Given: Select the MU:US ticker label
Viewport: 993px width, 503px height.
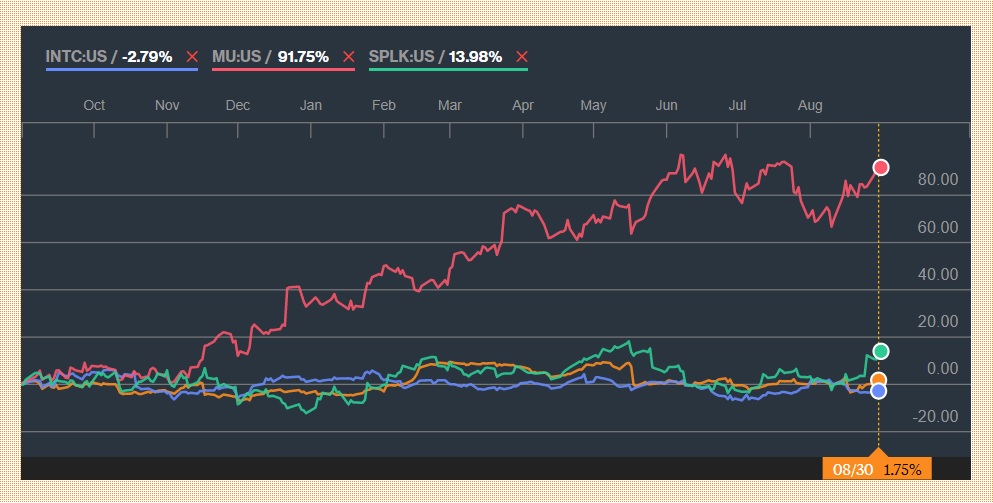Looking at the screenshot, I should point(236,56).
